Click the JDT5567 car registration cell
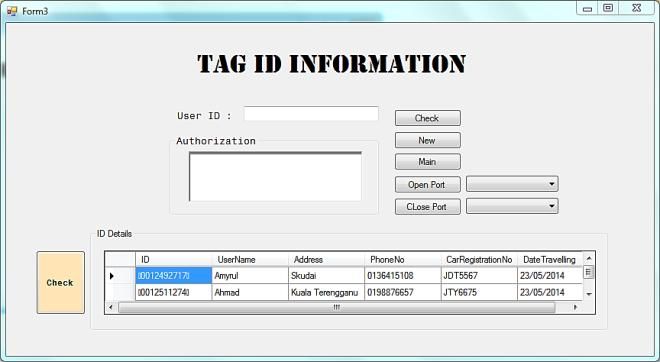This screenshot has height=362, width=660. pos(479,276)
